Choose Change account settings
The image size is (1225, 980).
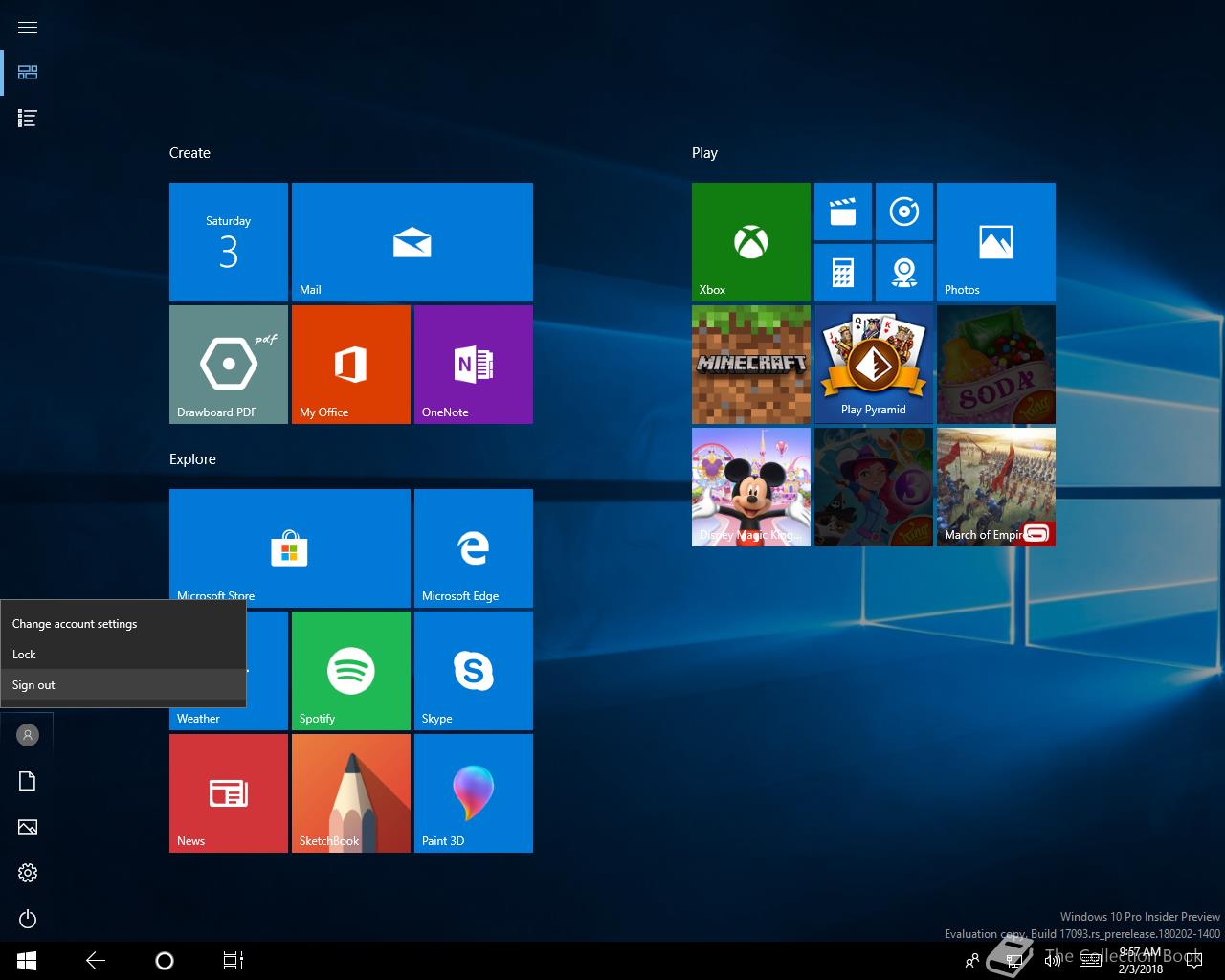coord(123,624)
